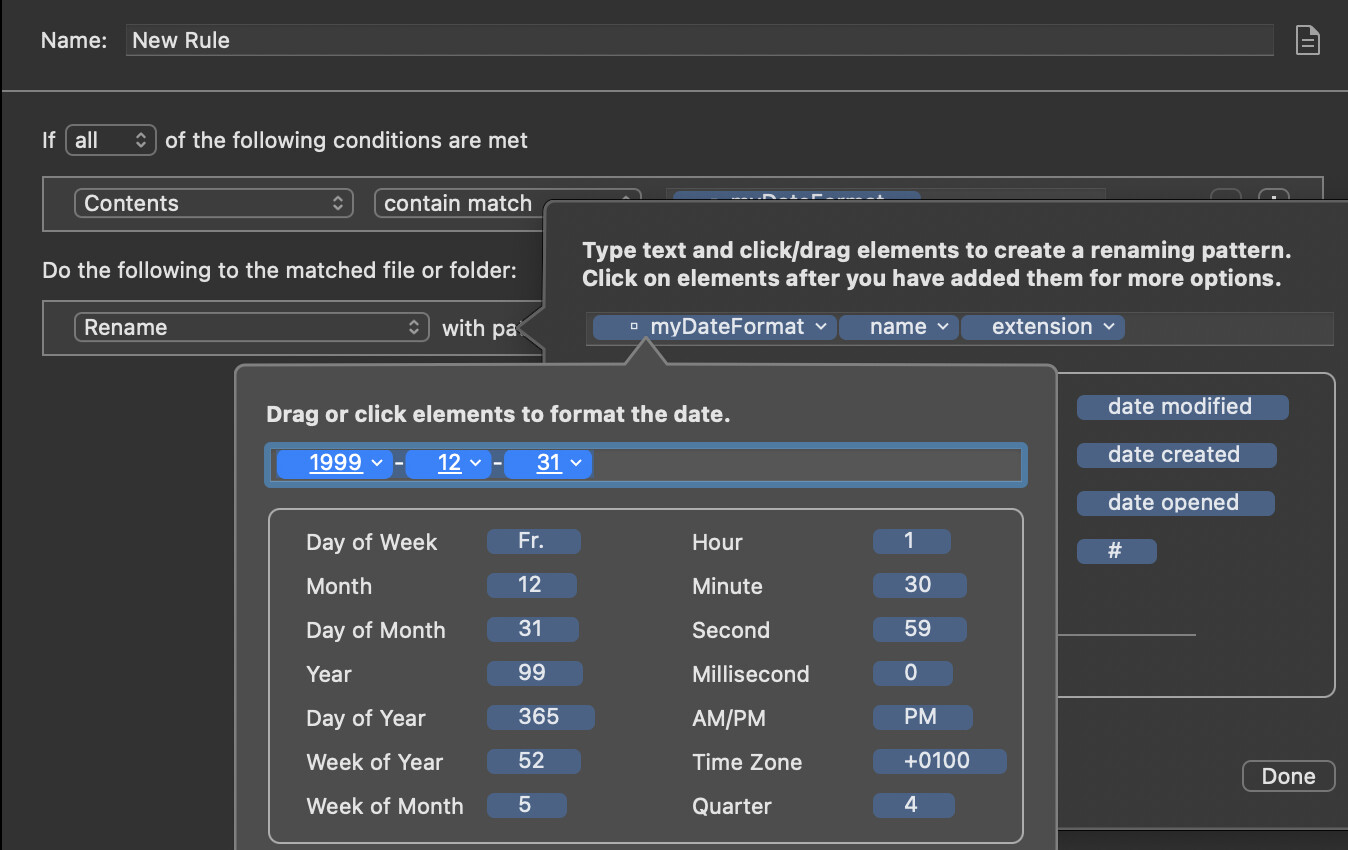Viewport: 1348px width, 850px height.
Task: Click the notes document icon beside Name
Action: click(1307, 41)
